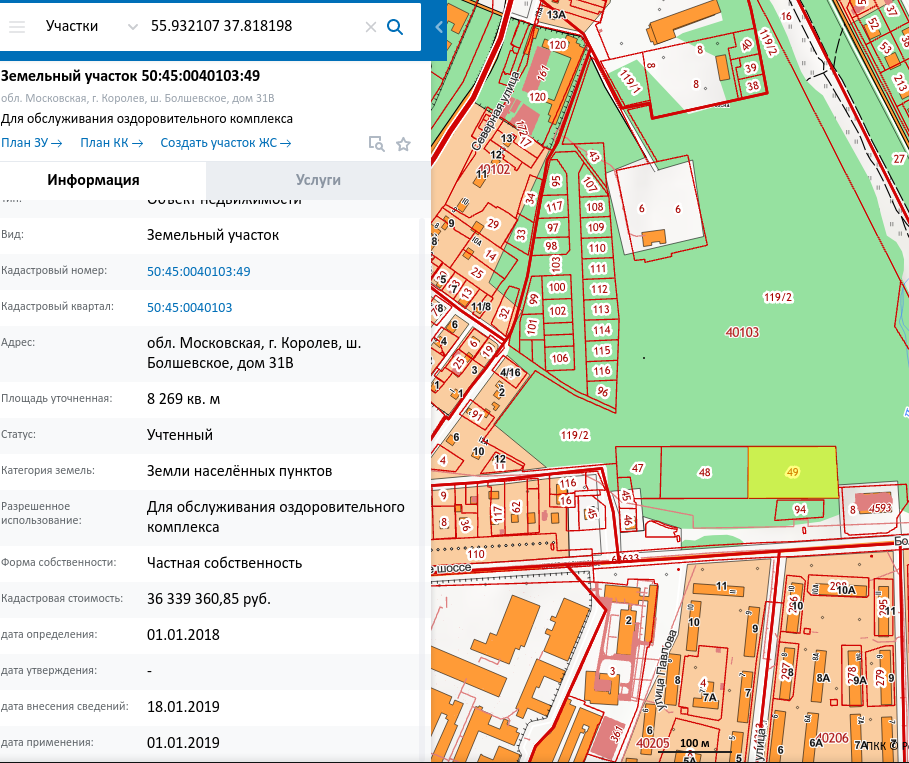Select parcel 94 on the map
This screenshot has width=909, height=763.
tap(799, 510)
